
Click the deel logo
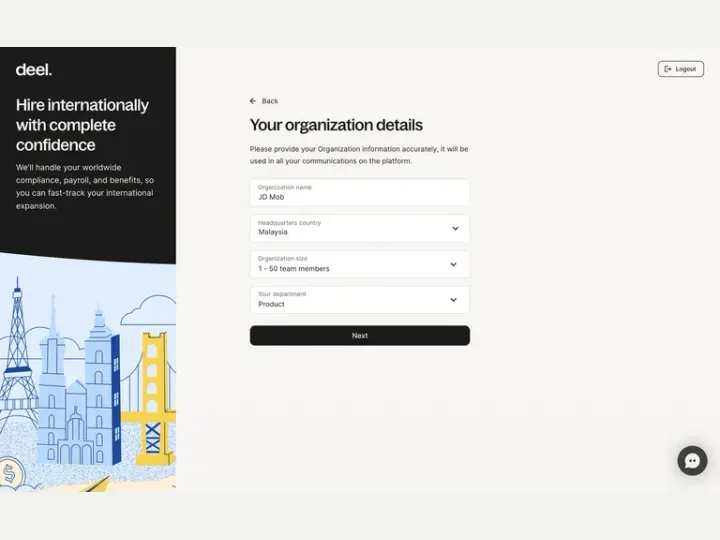[x=34, y=70]
